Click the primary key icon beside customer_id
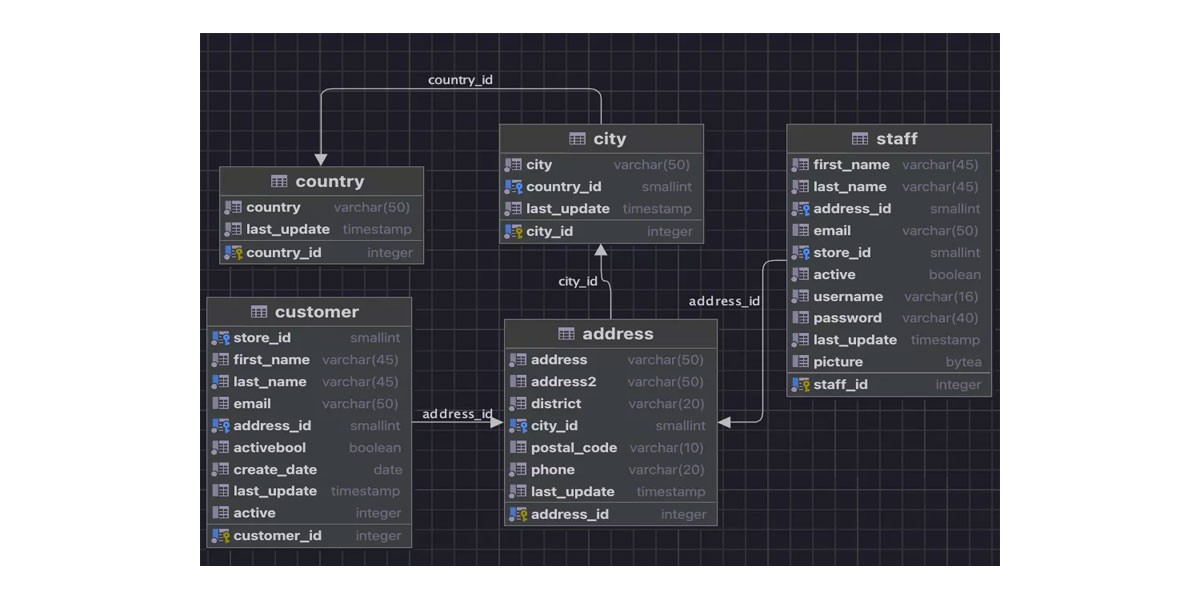1200x600 pixels. point(221,536)
